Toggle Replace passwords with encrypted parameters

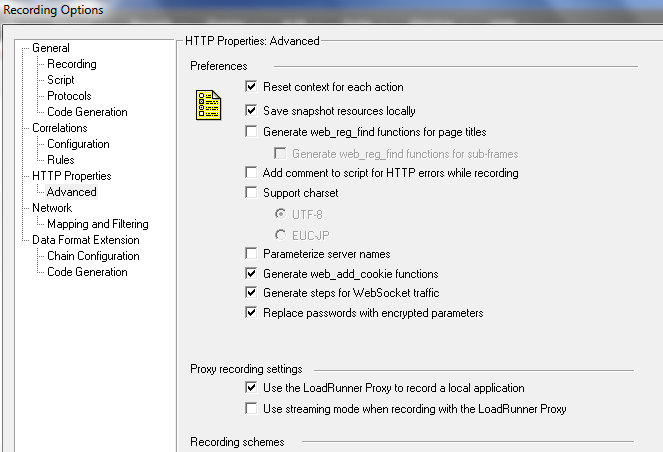tap(251, 313)
